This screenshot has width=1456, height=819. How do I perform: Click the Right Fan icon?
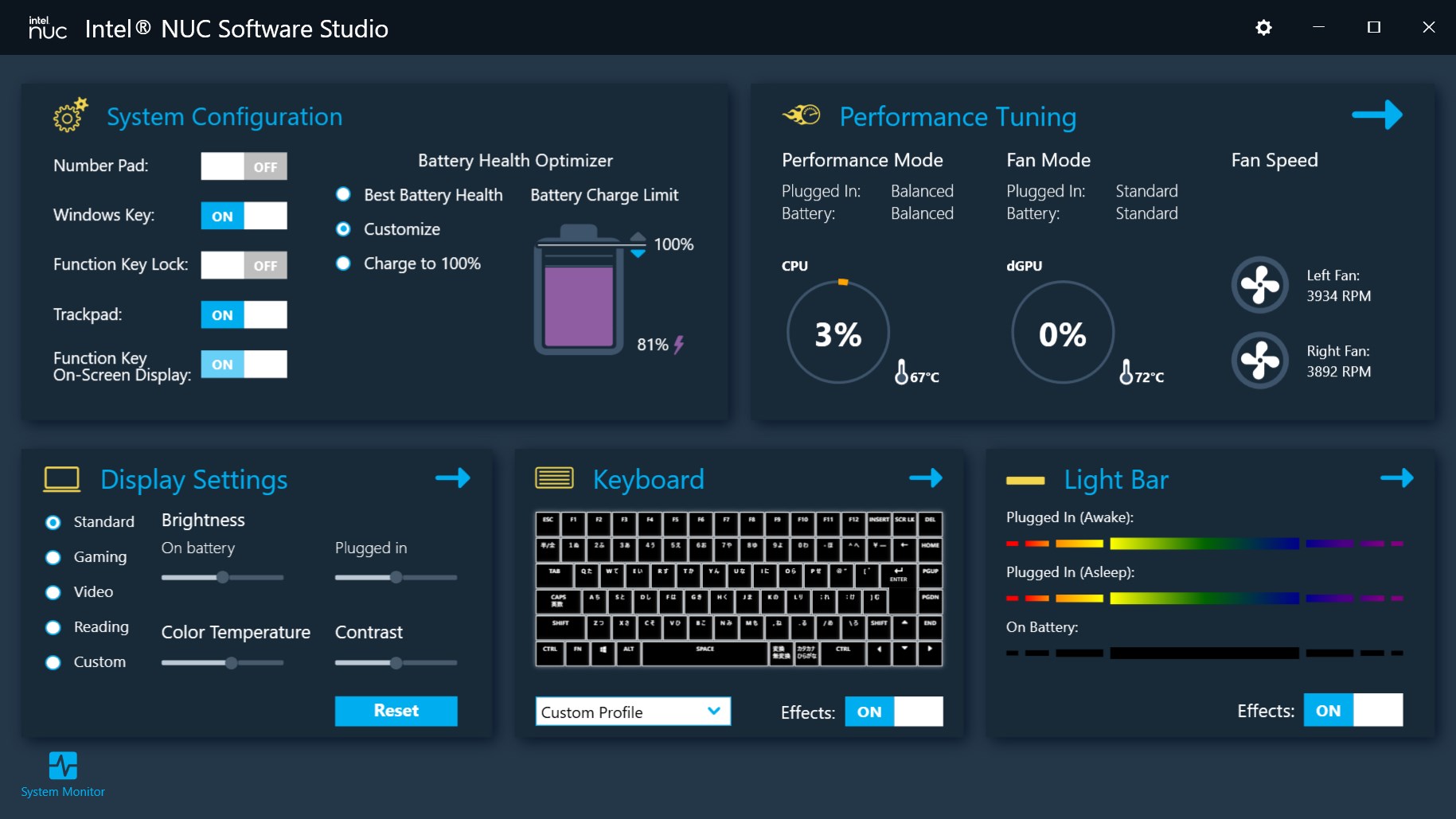(1259, 360)
